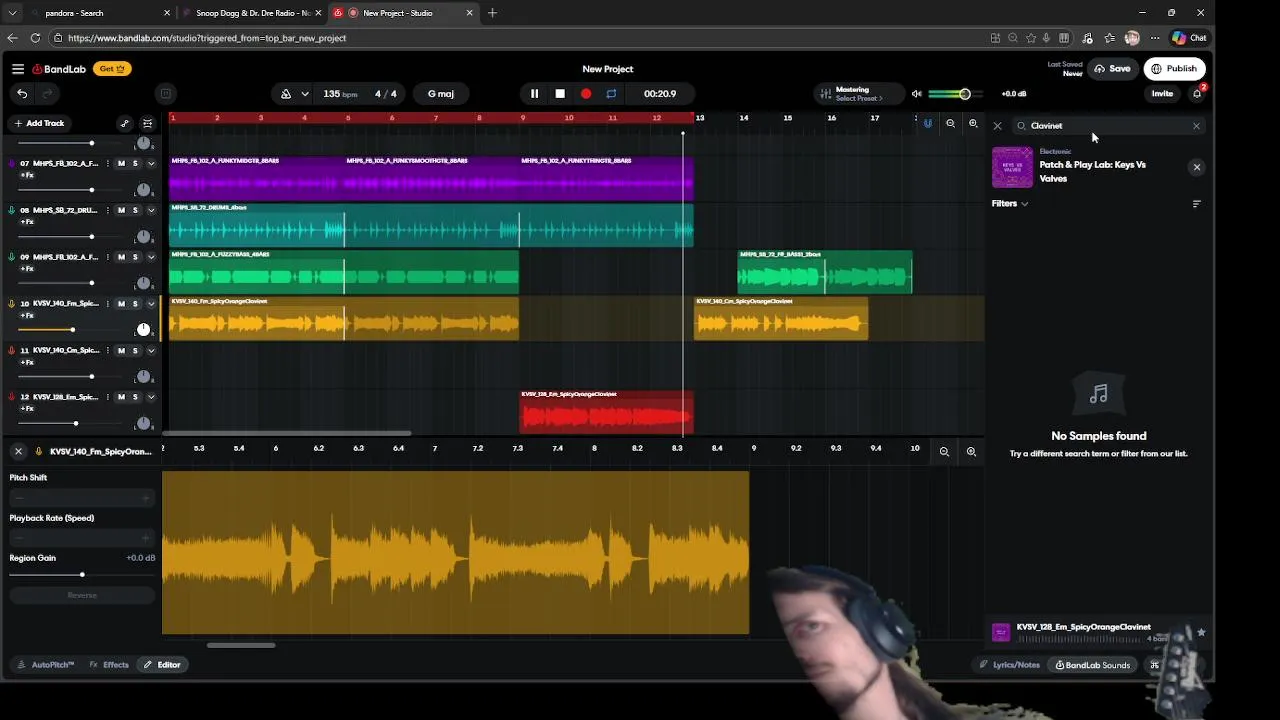Close the sounds browser panel
This screenshot has height=720, width=1280.
pyautogui.click(x=997, y=126)
